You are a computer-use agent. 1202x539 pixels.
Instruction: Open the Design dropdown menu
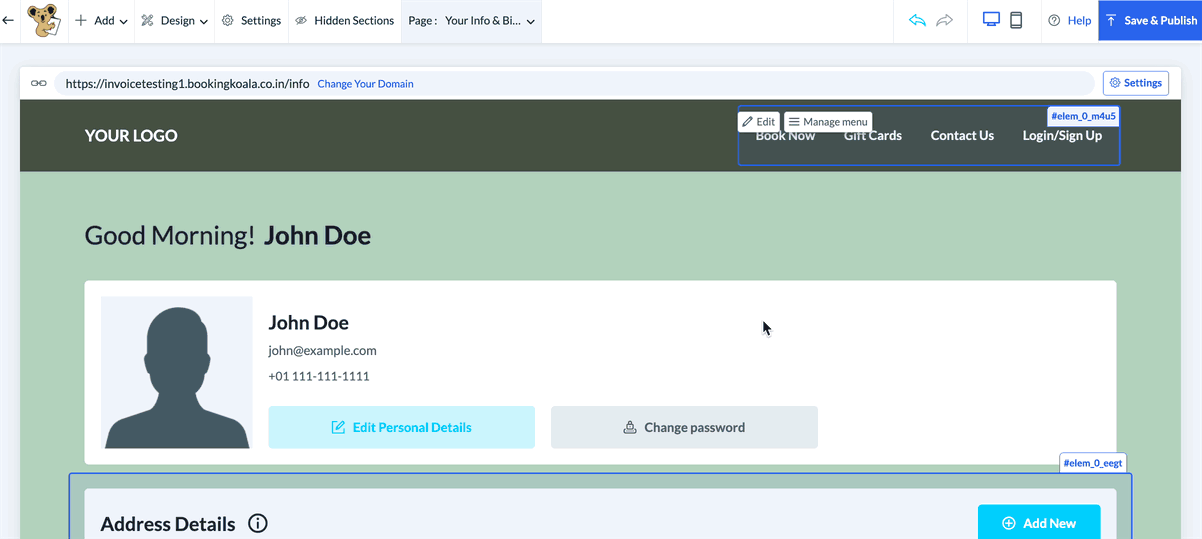(174, 20)
